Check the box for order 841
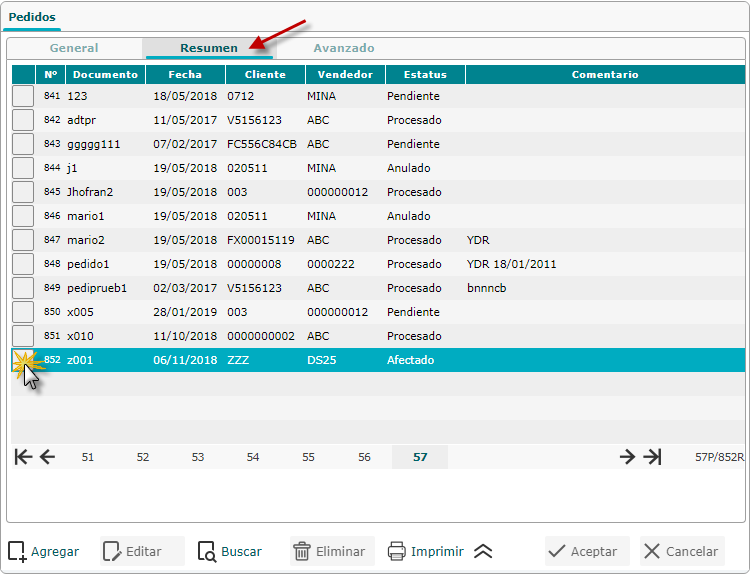The height and width of the screenshot is (575, 753). pyautogui.click(x=22, y=96)
